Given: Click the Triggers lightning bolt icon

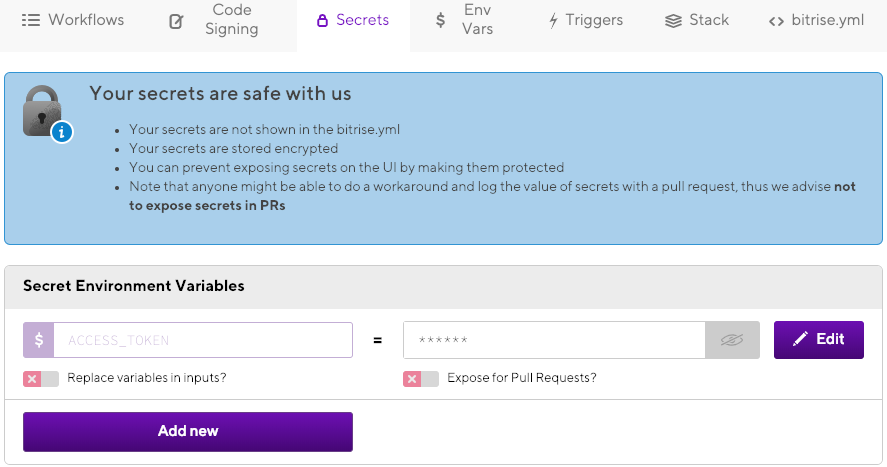Looking at the screenshot, I should coord(553,20).
